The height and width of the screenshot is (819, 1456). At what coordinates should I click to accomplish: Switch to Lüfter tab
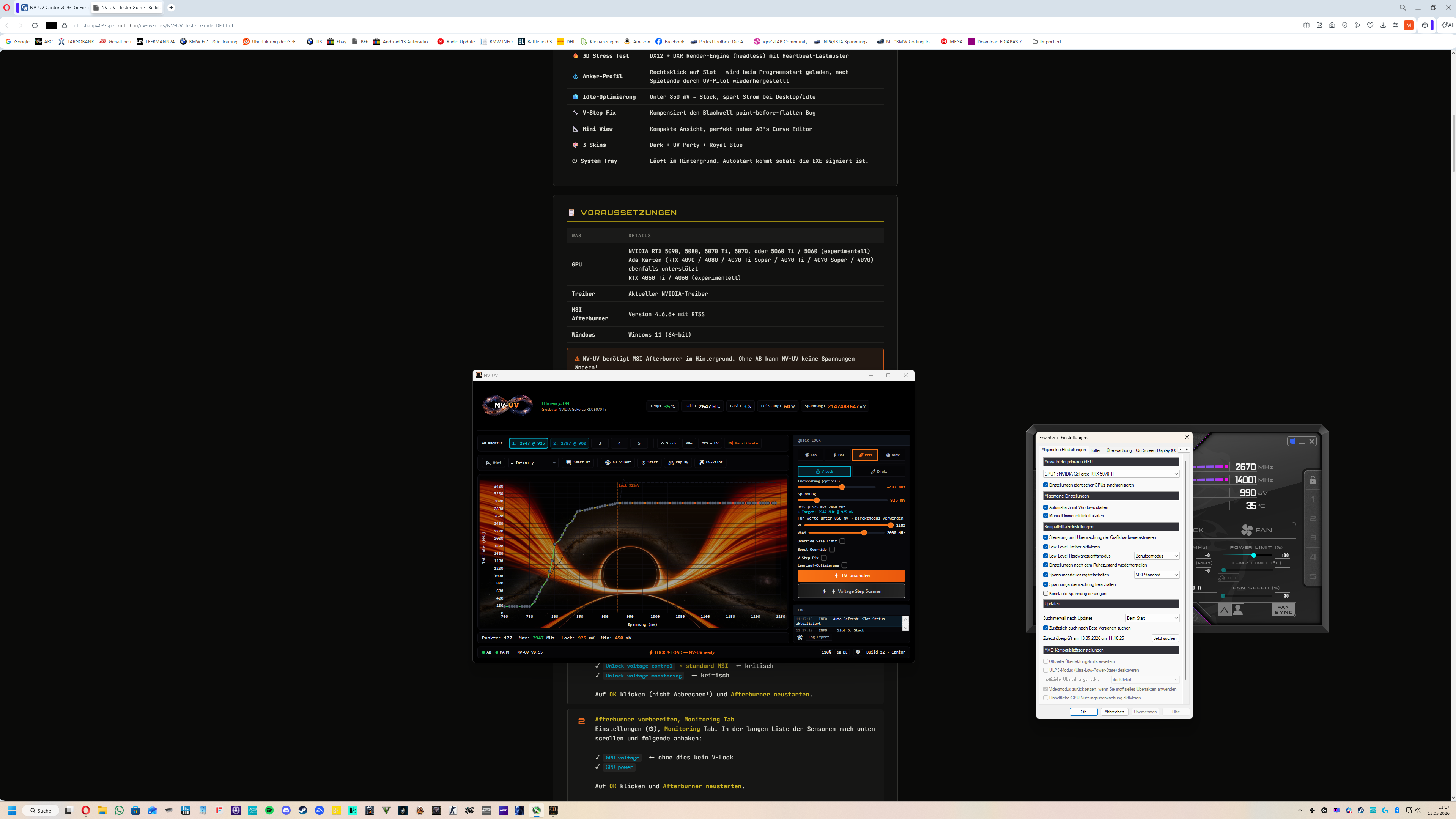1096,450
